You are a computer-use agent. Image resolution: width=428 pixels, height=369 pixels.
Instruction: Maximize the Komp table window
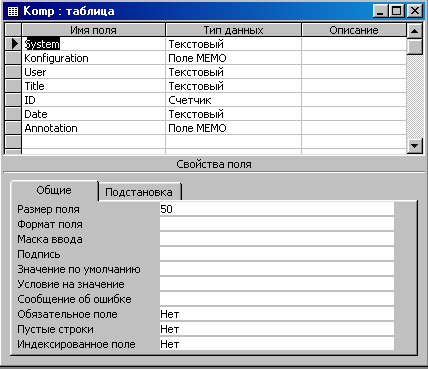(x=397, y=11)
